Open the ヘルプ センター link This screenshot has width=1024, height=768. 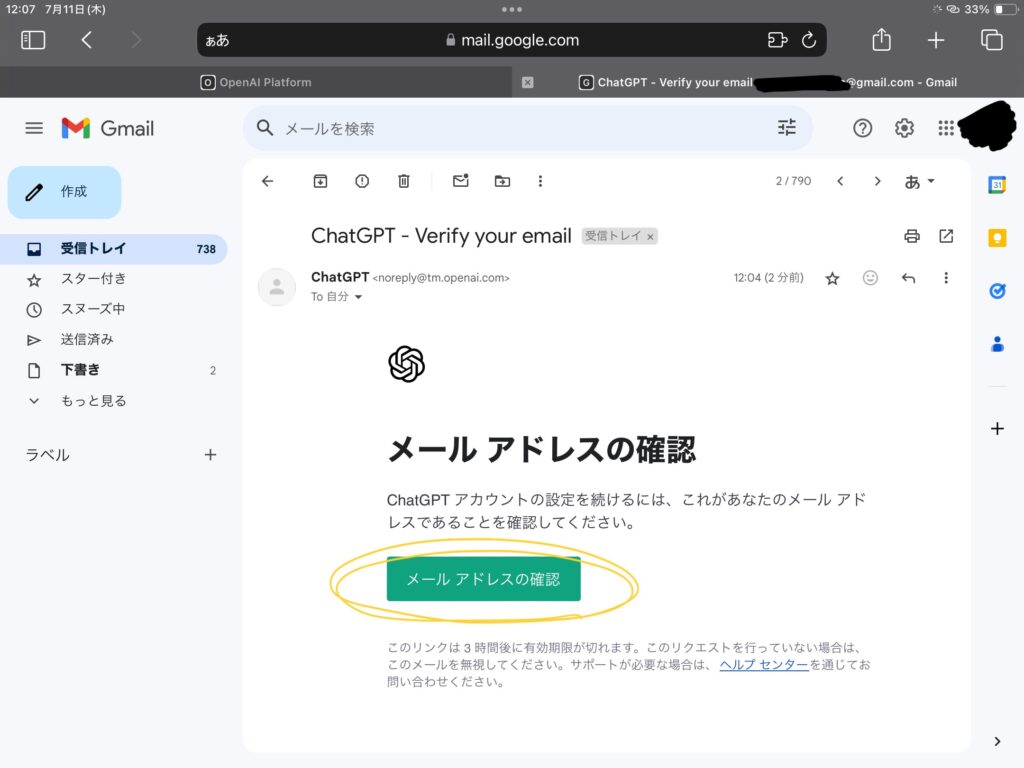click(x=764, y=664)
